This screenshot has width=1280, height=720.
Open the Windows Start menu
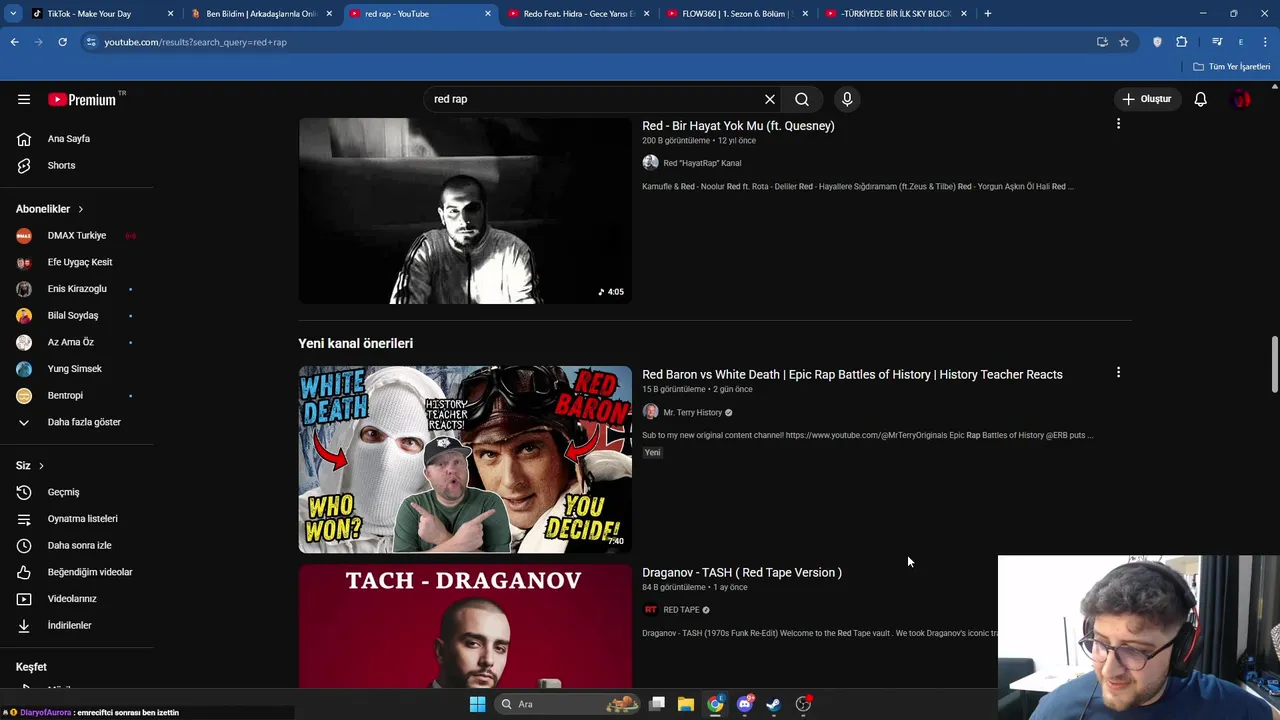coord(477,704)
